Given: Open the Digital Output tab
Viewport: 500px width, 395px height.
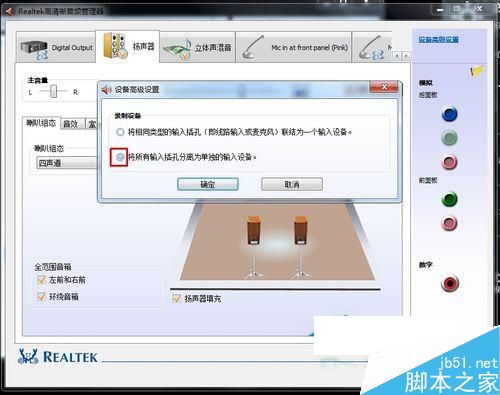Looking at the screenshot, I should 56,47.
